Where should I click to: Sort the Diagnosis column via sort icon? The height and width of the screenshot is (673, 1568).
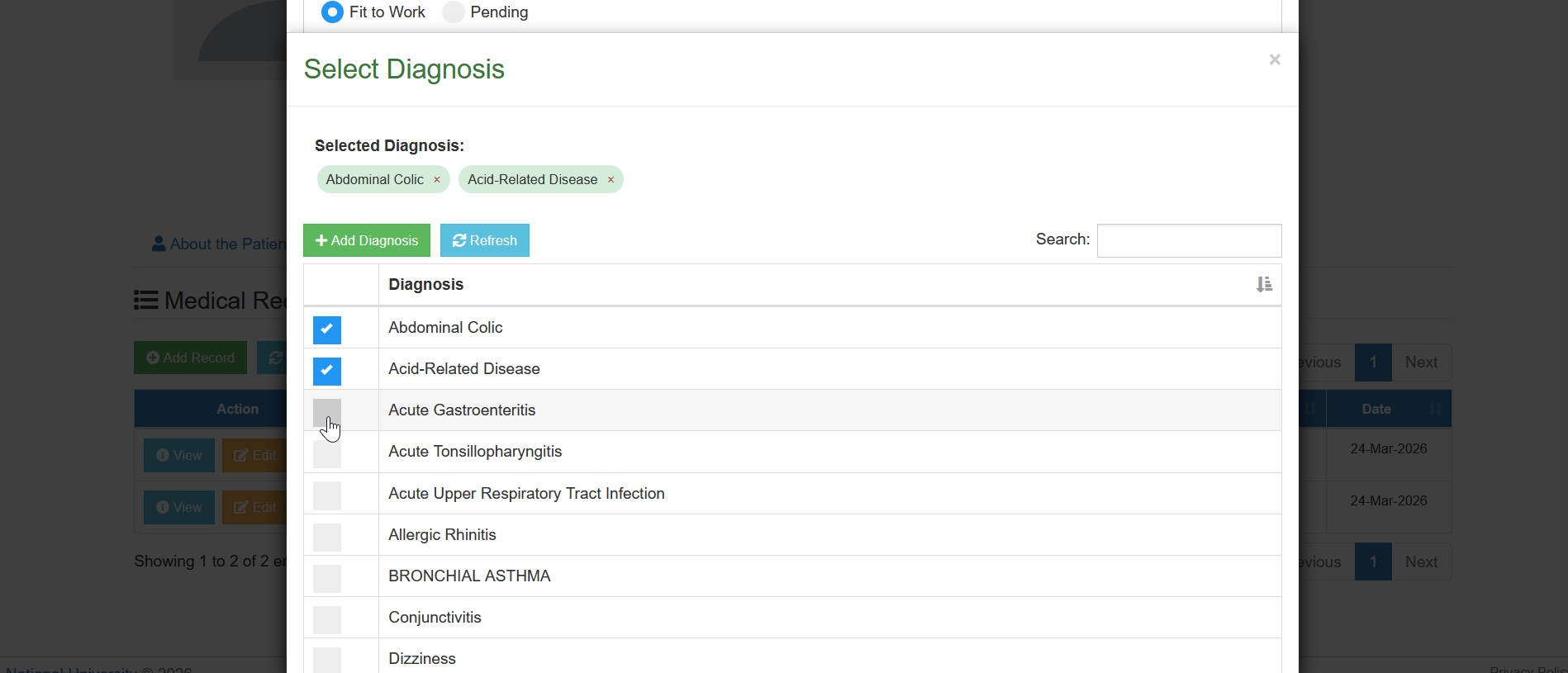(1264, 284)
